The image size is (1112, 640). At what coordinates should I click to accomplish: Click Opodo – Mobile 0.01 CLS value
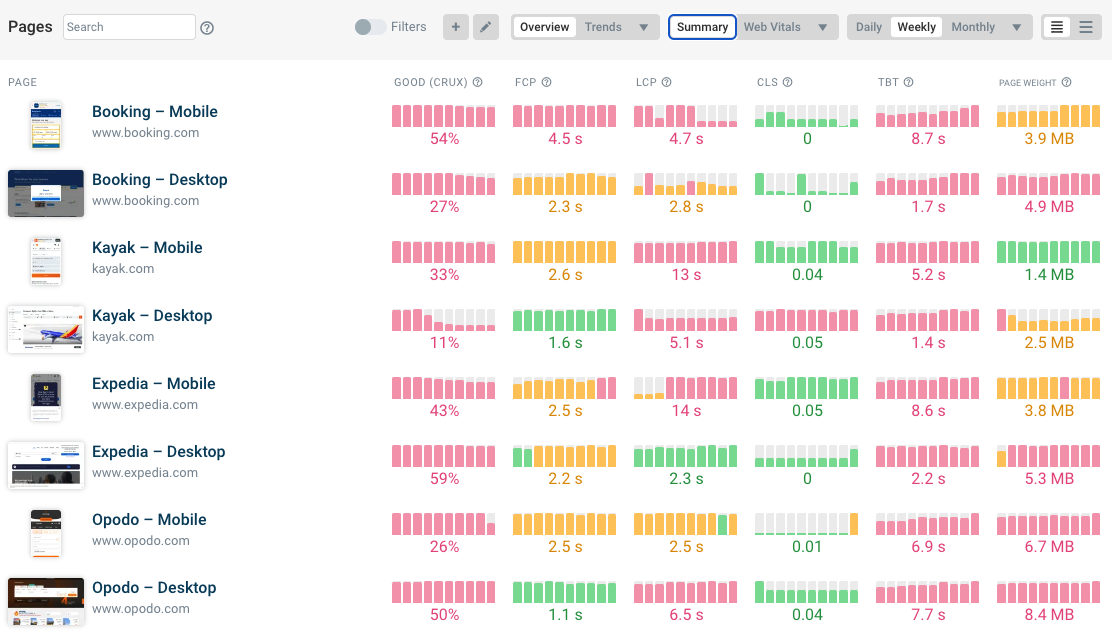point(807,547)
